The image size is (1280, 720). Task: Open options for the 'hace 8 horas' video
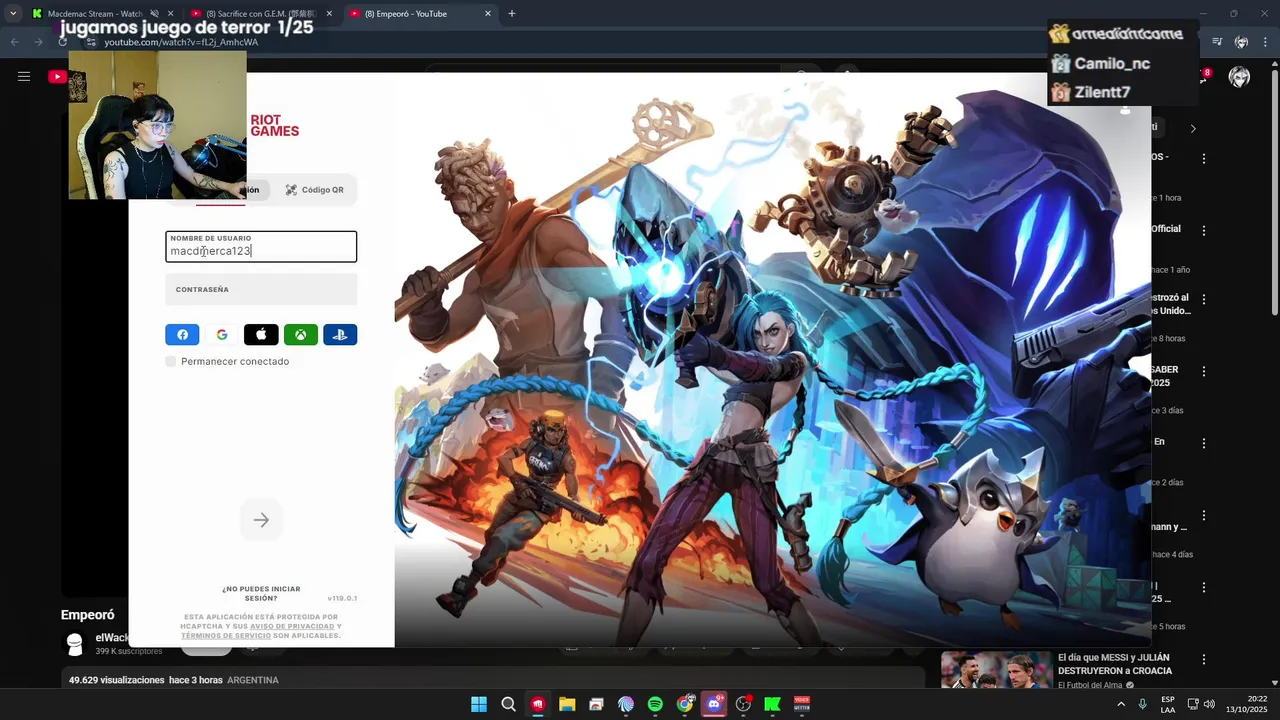1204,299
